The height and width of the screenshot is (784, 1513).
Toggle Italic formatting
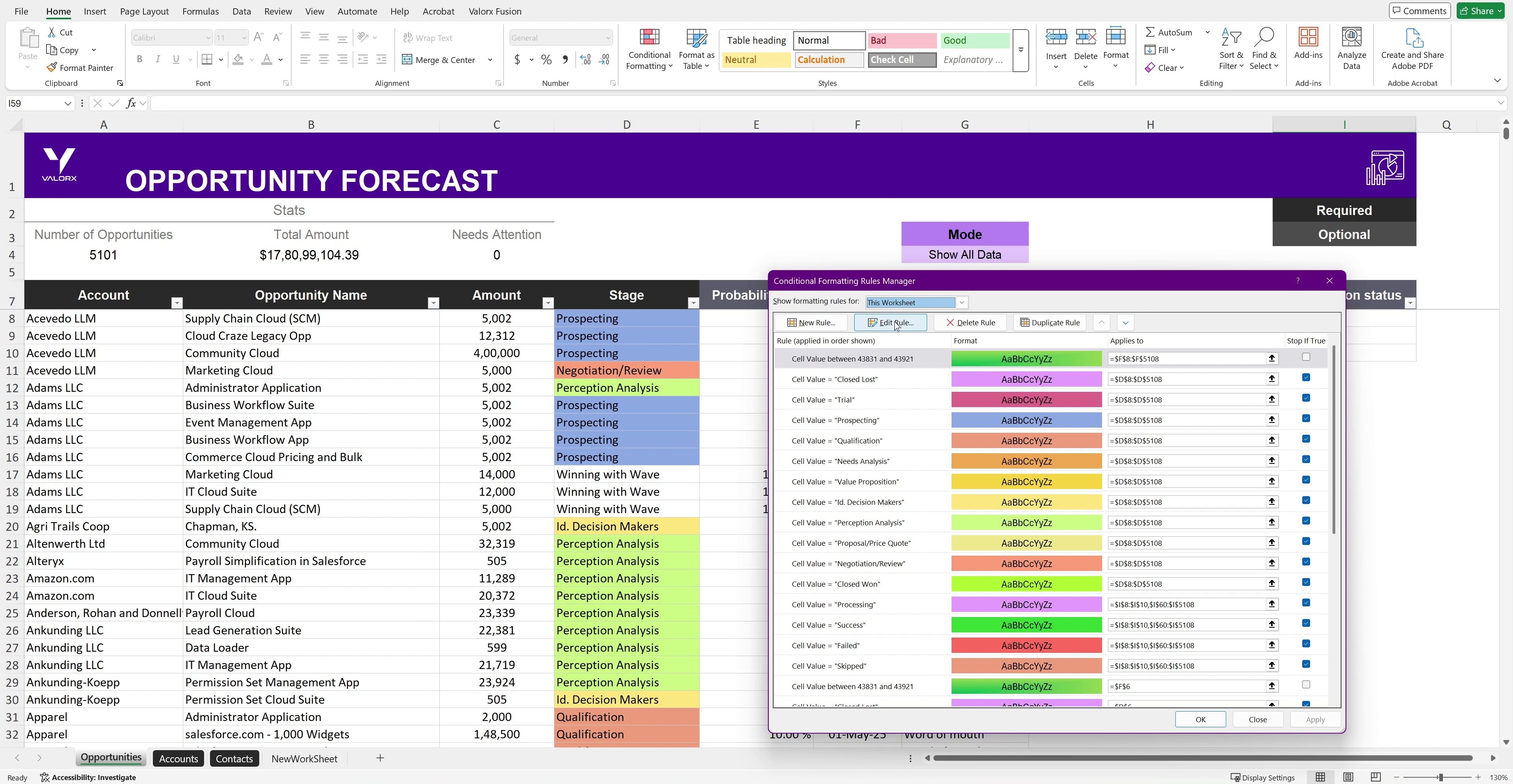[x=158, y=59]
